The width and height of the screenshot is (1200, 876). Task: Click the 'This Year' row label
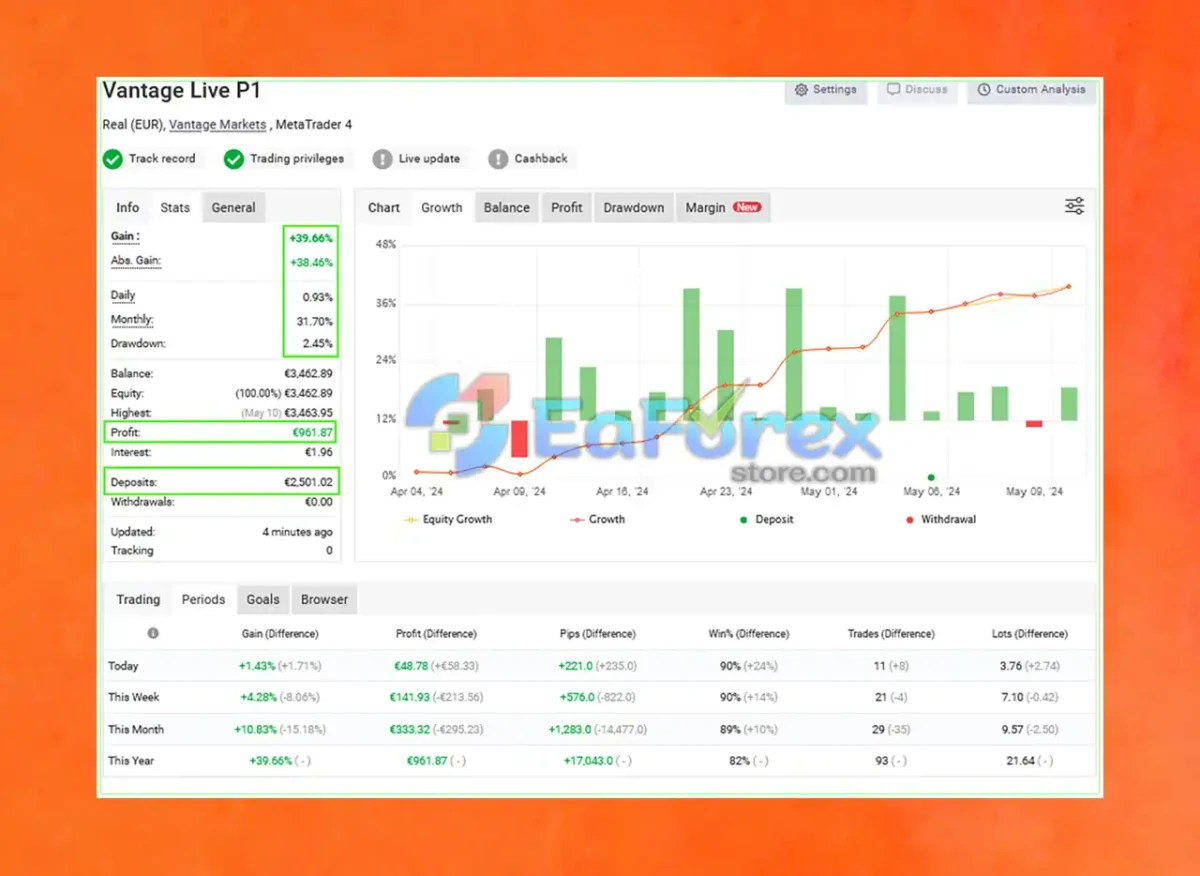[131, 761]
